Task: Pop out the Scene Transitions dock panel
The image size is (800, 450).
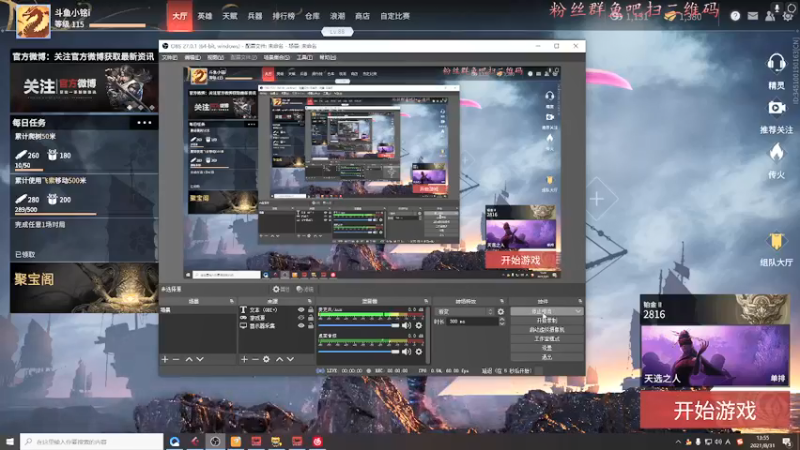Action: (502, 301)
